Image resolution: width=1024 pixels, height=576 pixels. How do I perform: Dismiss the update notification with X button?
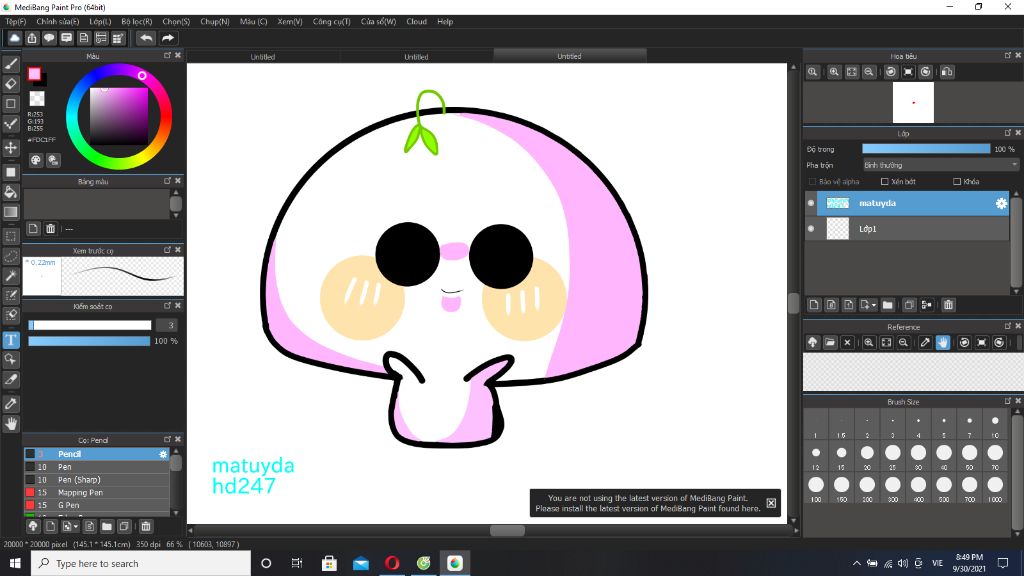click(x=771, y=503)
